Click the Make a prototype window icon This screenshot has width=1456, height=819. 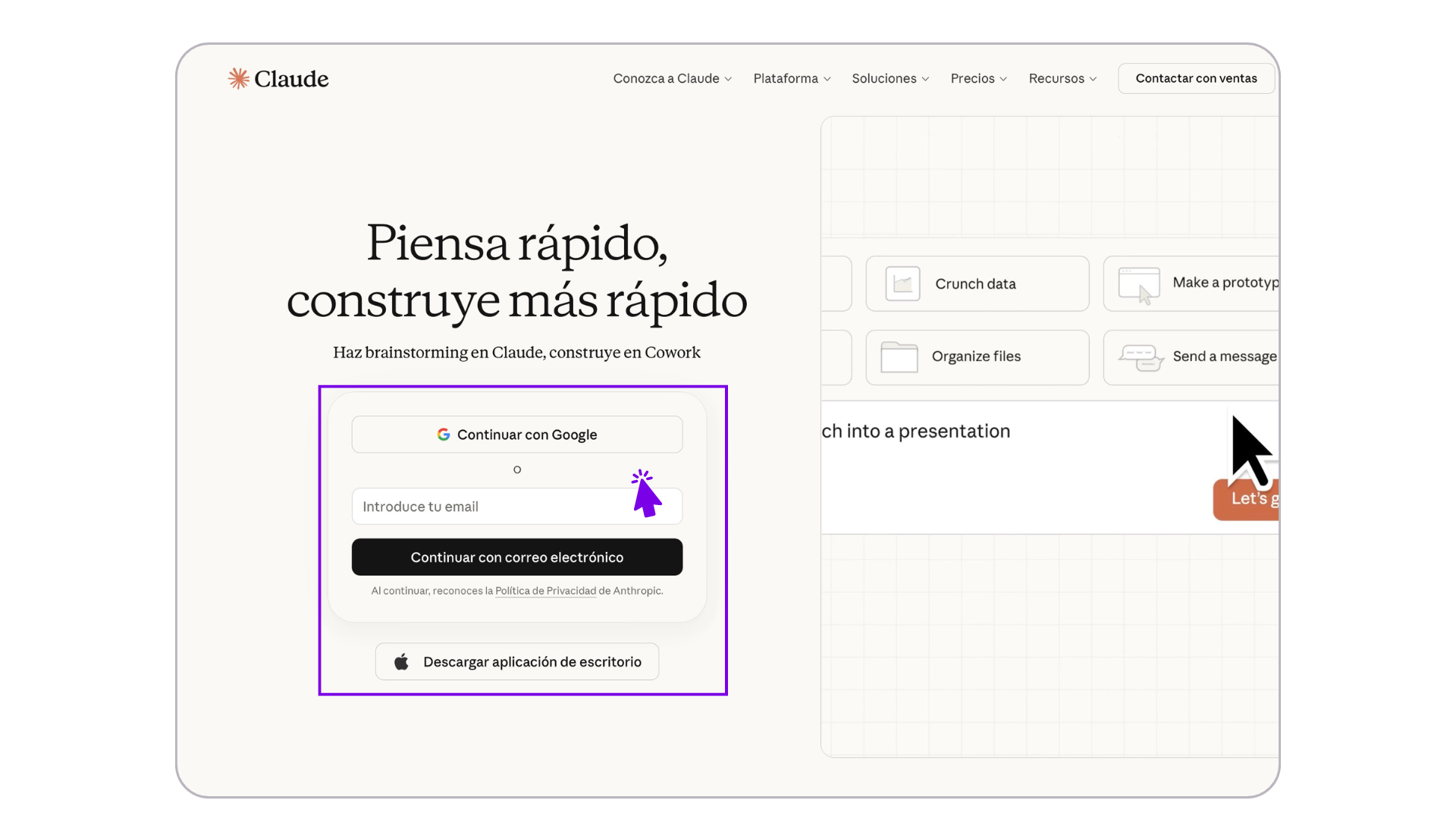pos(1139,284)
